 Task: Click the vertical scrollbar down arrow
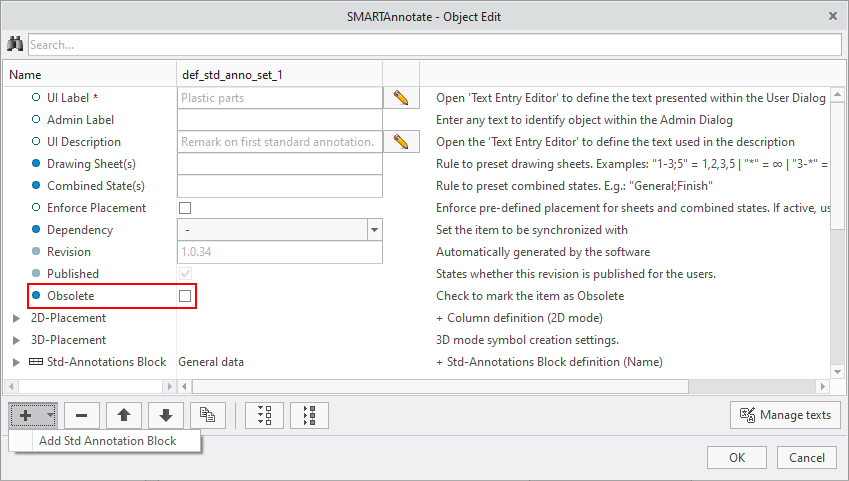(x=837, y=372)
